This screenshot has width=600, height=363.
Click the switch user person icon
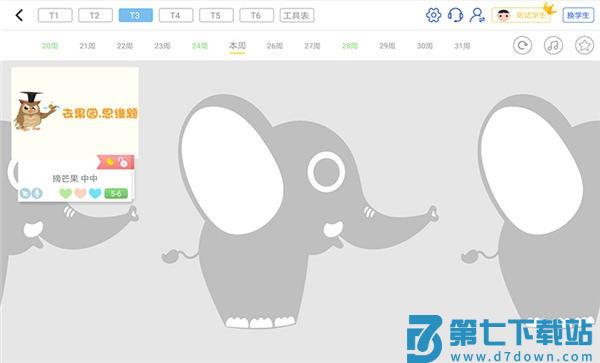click(477, 15)
